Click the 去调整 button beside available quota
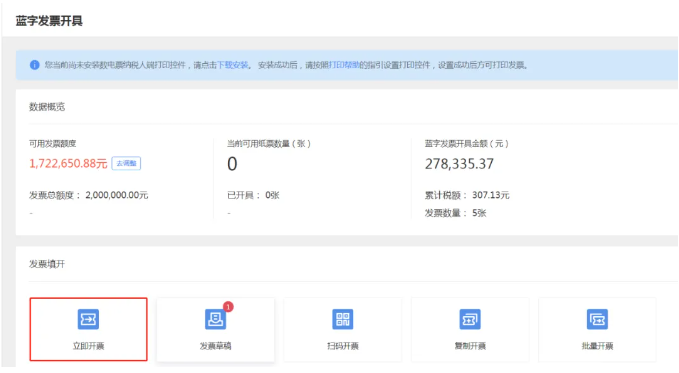Image resolution: width=679 pixels, height=373 pixels. 126,163
